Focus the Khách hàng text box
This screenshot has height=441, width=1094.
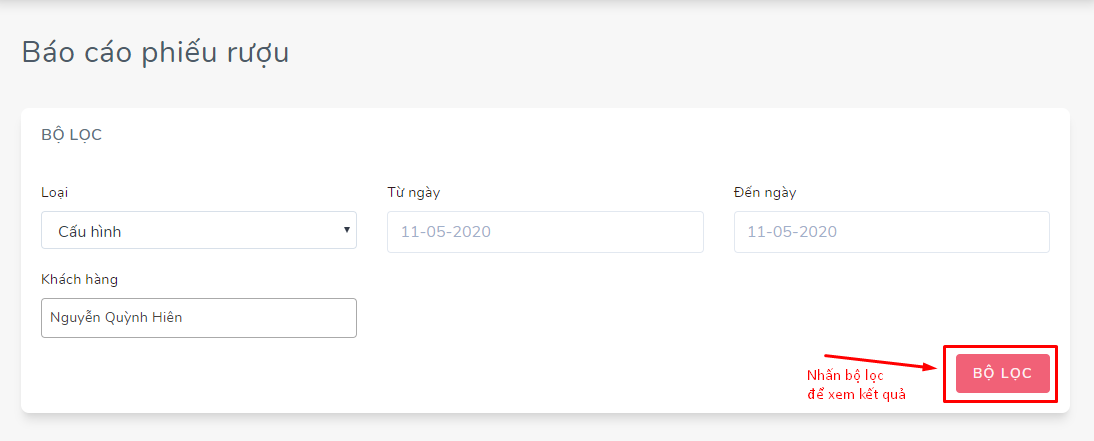[199, 318]
